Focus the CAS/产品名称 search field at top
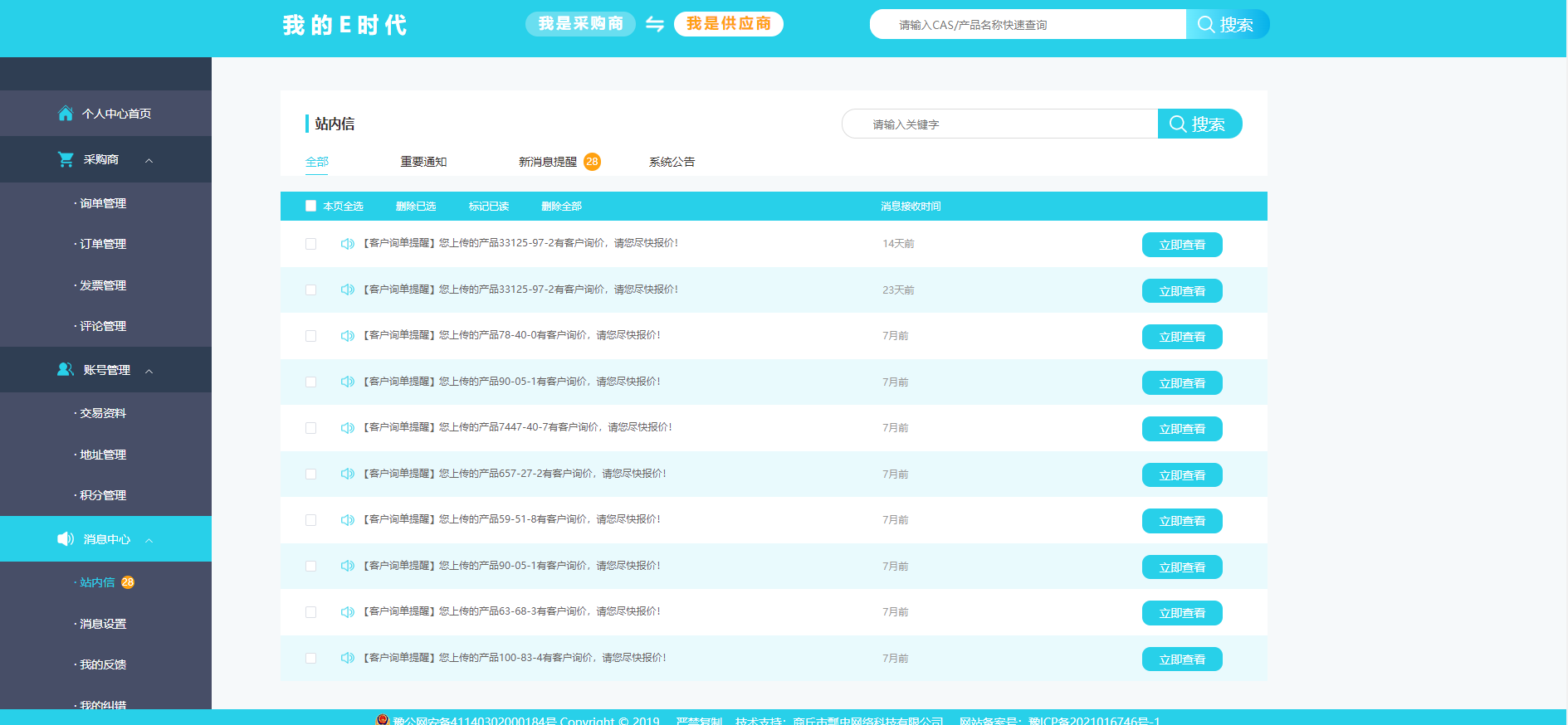The height and width of the screenshot is (725, 1568). point(1028,24)
